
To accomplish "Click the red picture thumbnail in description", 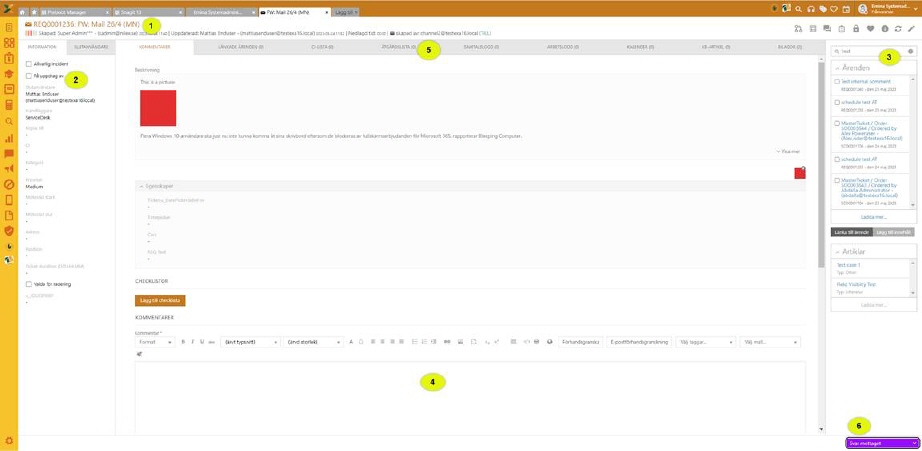I will pos(158,108).
